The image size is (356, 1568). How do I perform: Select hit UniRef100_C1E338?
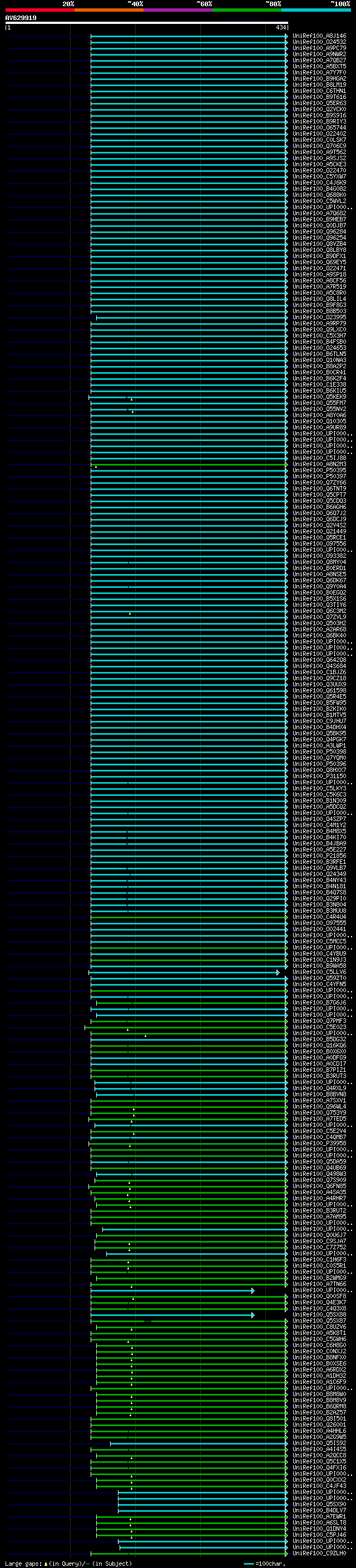pyautogui.click(x=319, y=385)
